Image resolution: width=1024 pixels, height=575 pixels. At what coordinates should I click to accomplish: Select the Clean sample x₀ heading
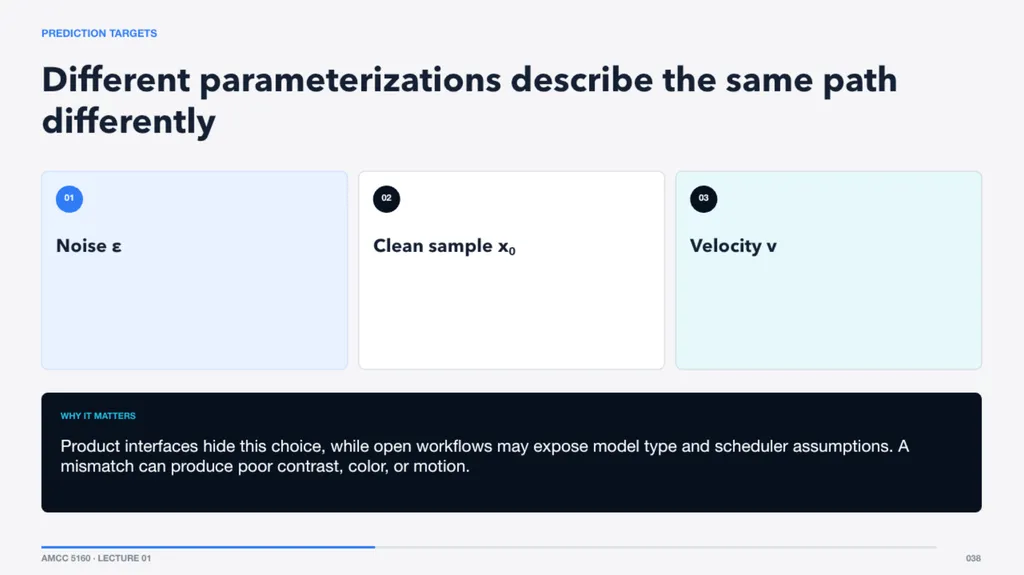point(444,246)
